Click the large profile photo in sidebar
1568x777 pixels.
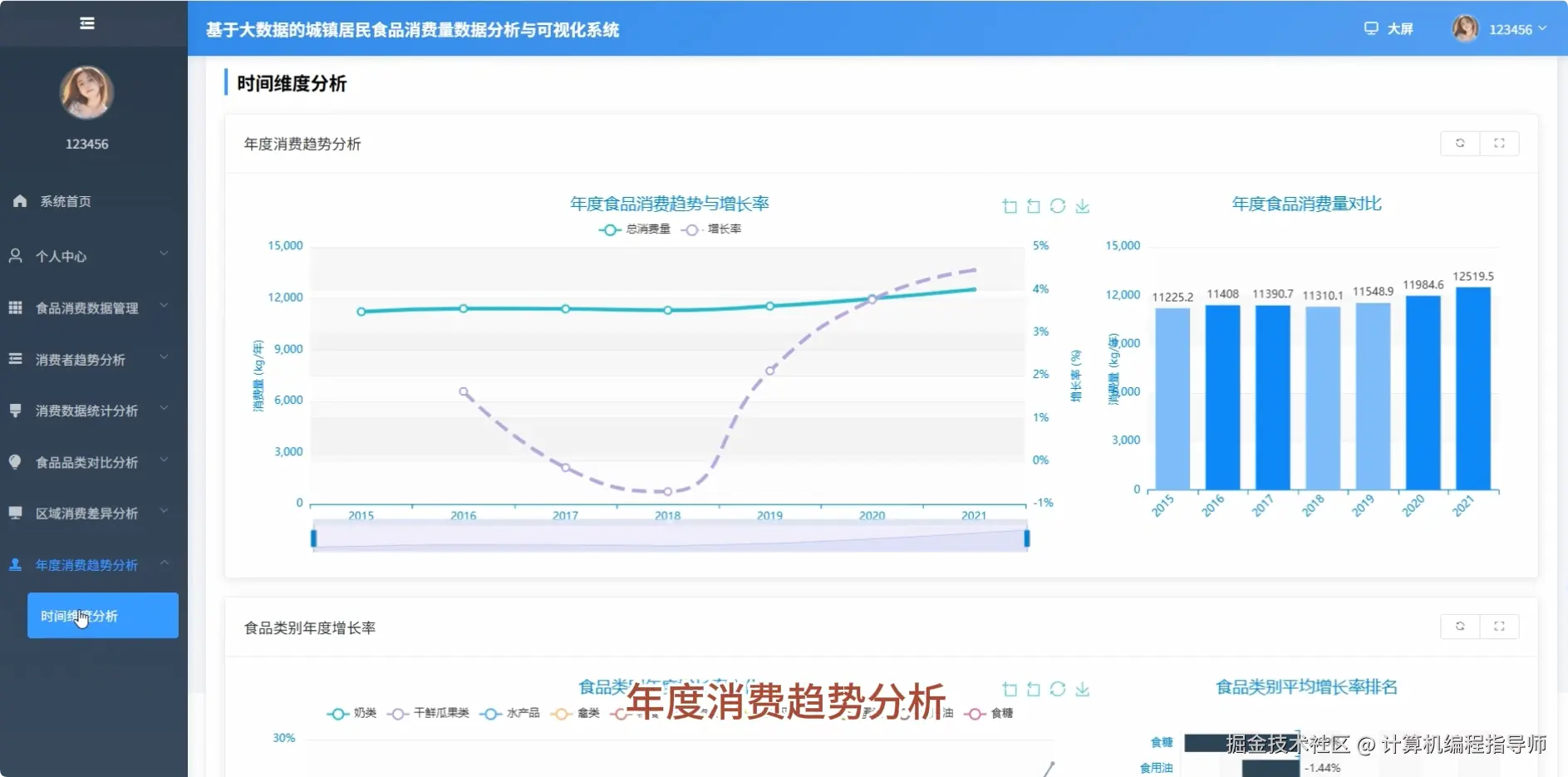pos(86,92)
